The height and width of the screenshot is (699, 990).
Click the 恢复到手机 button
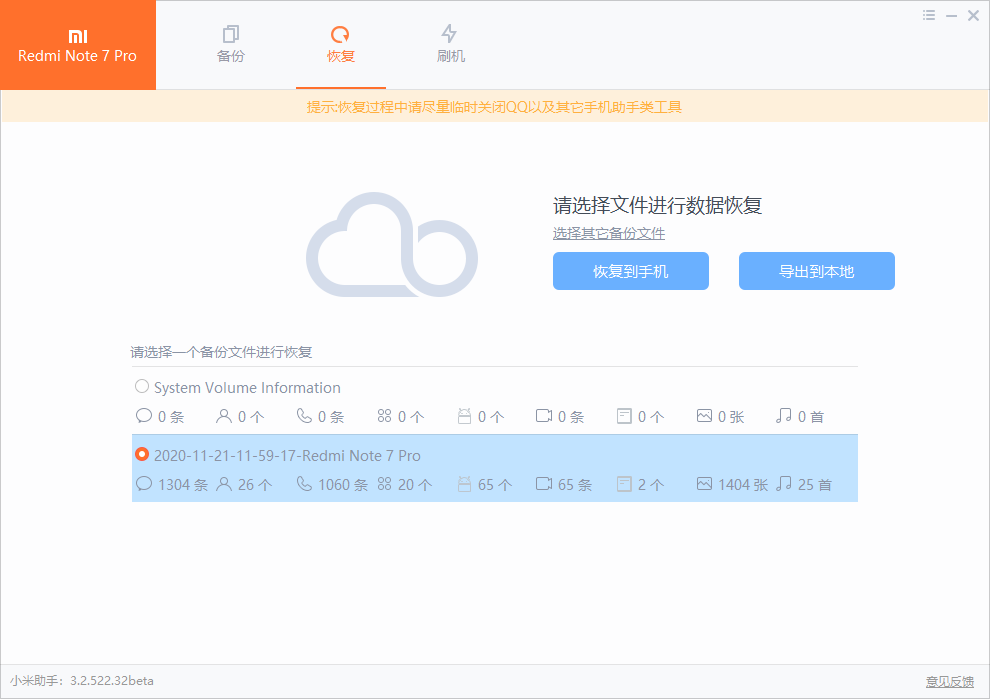[x=631, y=271]
